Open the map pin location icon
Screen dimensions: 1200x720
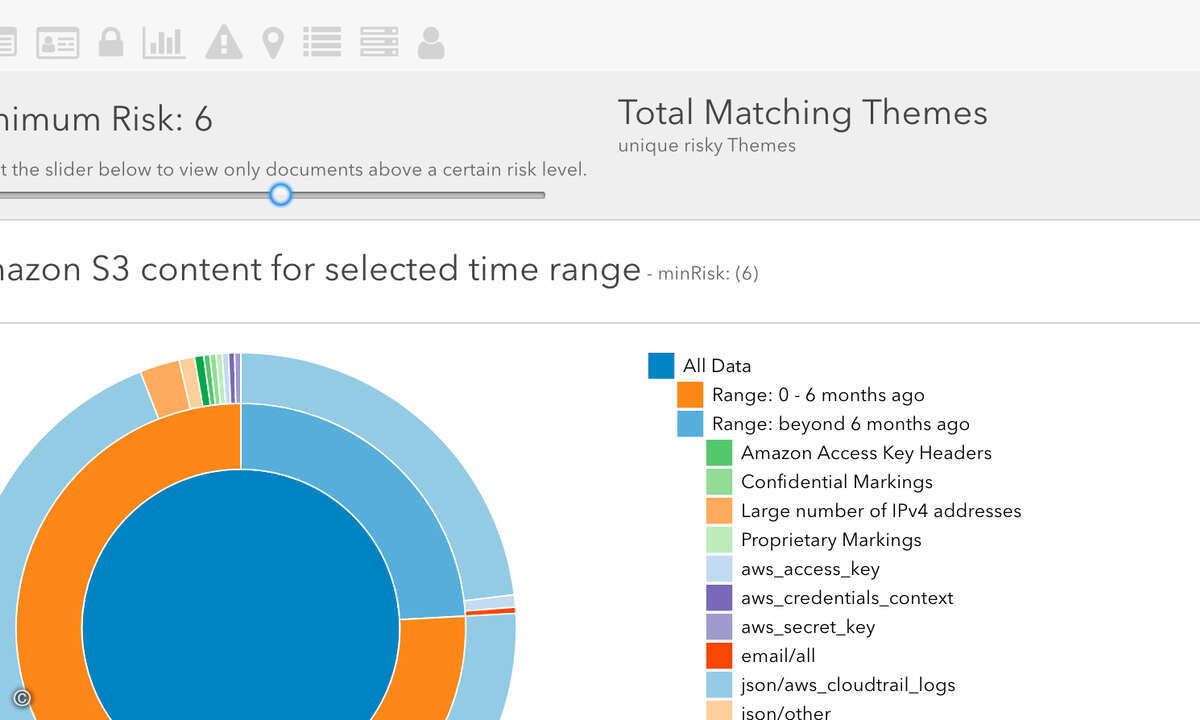tap(273, 43)
